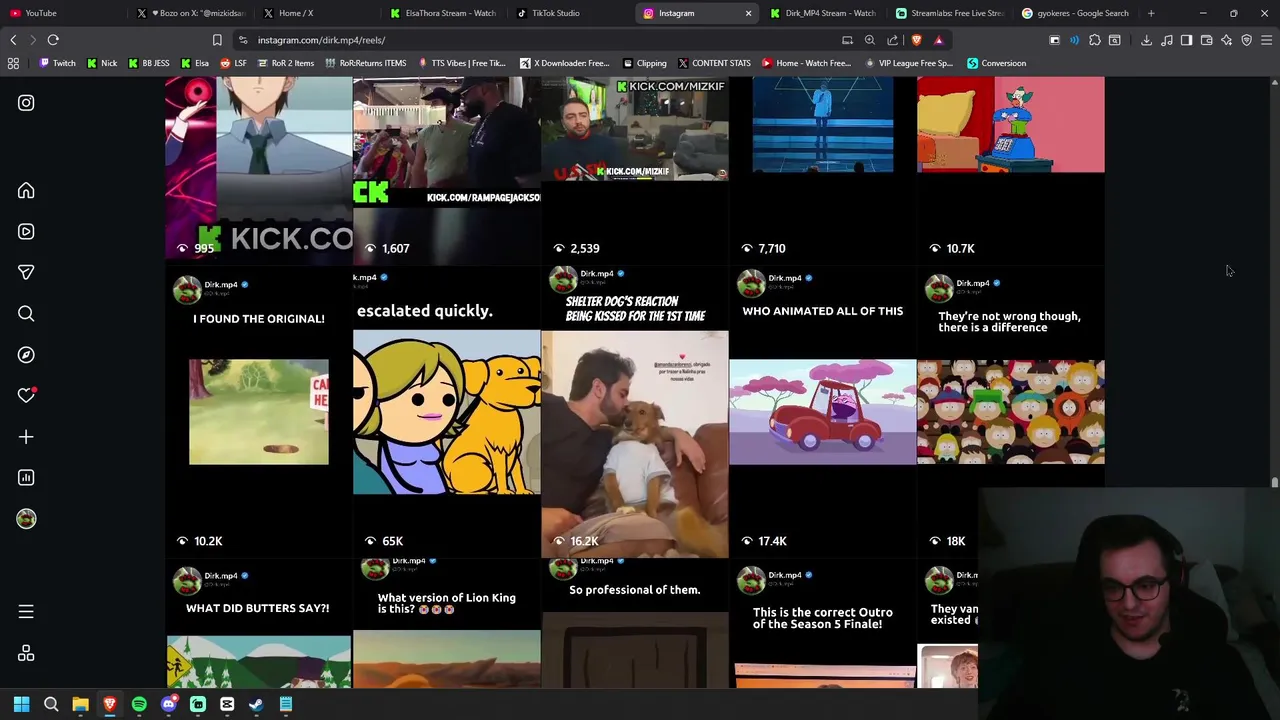Image resolution: width=1280 pixels, height=720 pixels.
Task: Open Clipping bookmark
Action: pyautogui.click(x=643, y=63)
